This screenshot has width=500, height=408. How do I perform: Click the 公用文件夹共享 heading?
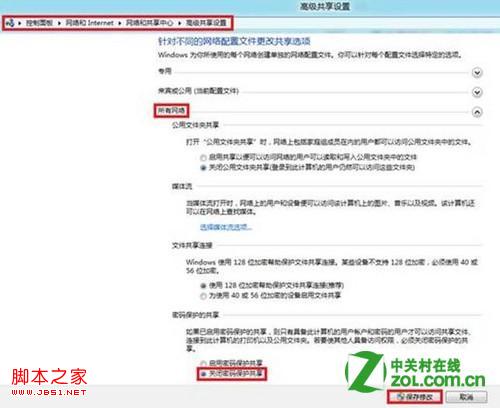click(x=195, y=125)
